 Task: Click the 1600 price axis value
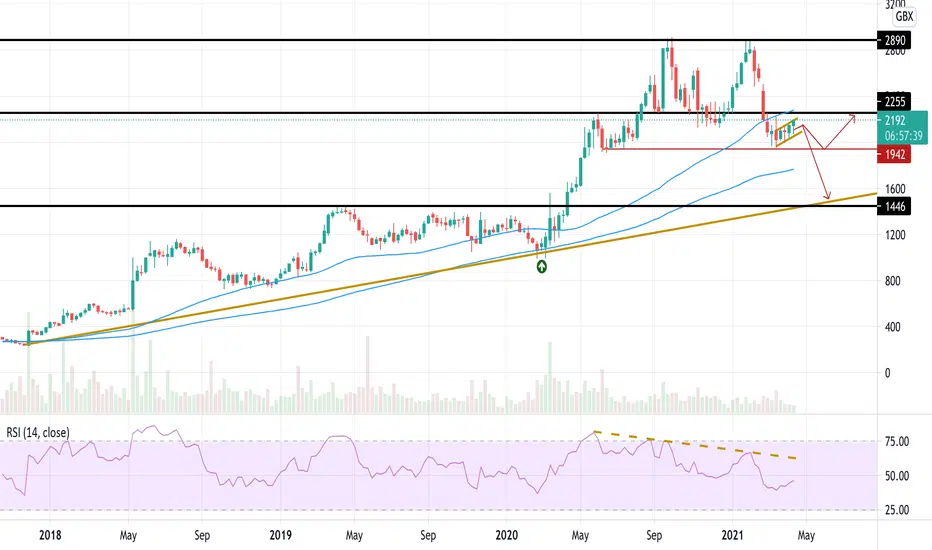coord(895,189)
